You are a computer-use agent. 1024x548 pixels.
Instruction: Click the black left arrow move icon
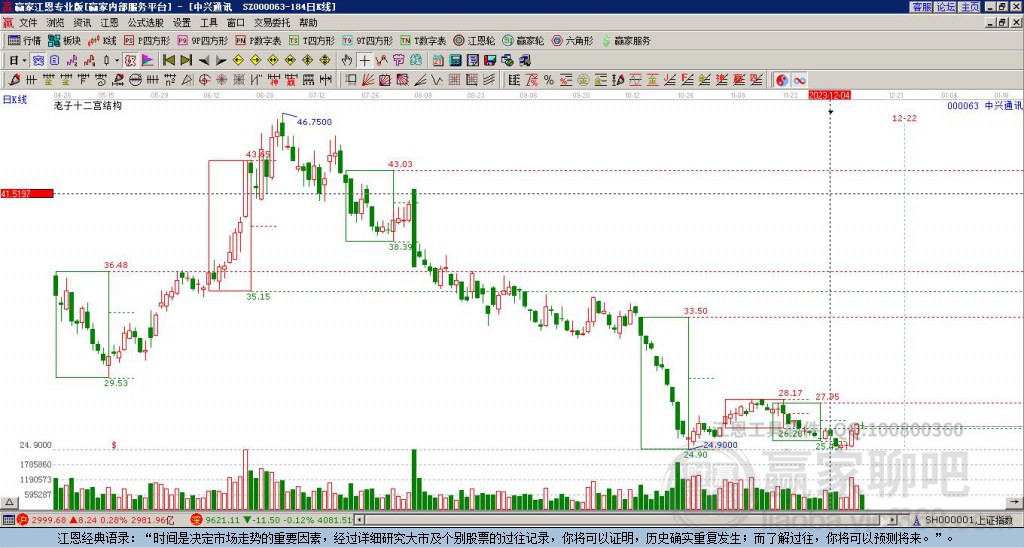204,61
